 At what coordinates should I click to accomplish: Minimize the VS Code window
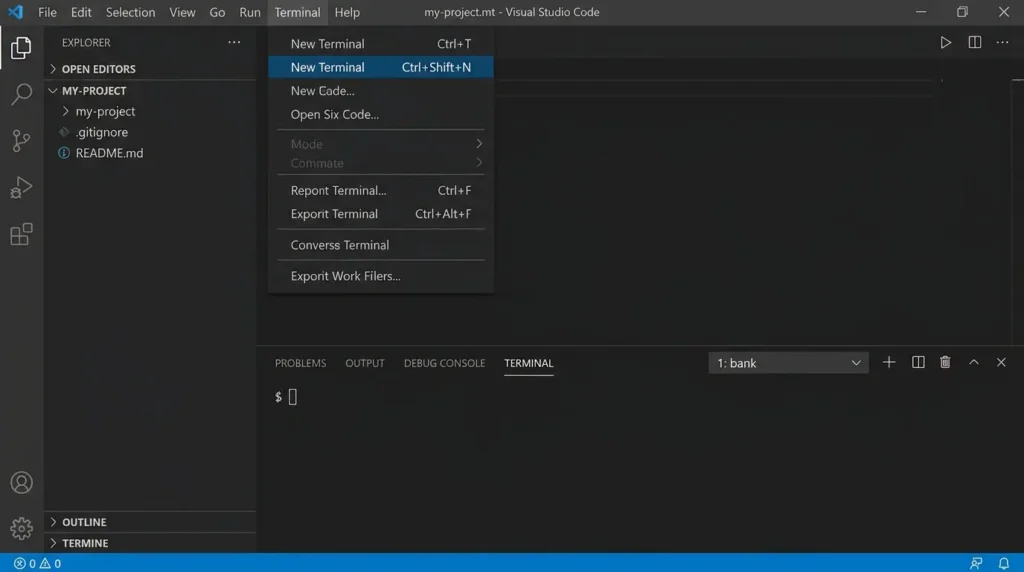click(x=921, y=12)
